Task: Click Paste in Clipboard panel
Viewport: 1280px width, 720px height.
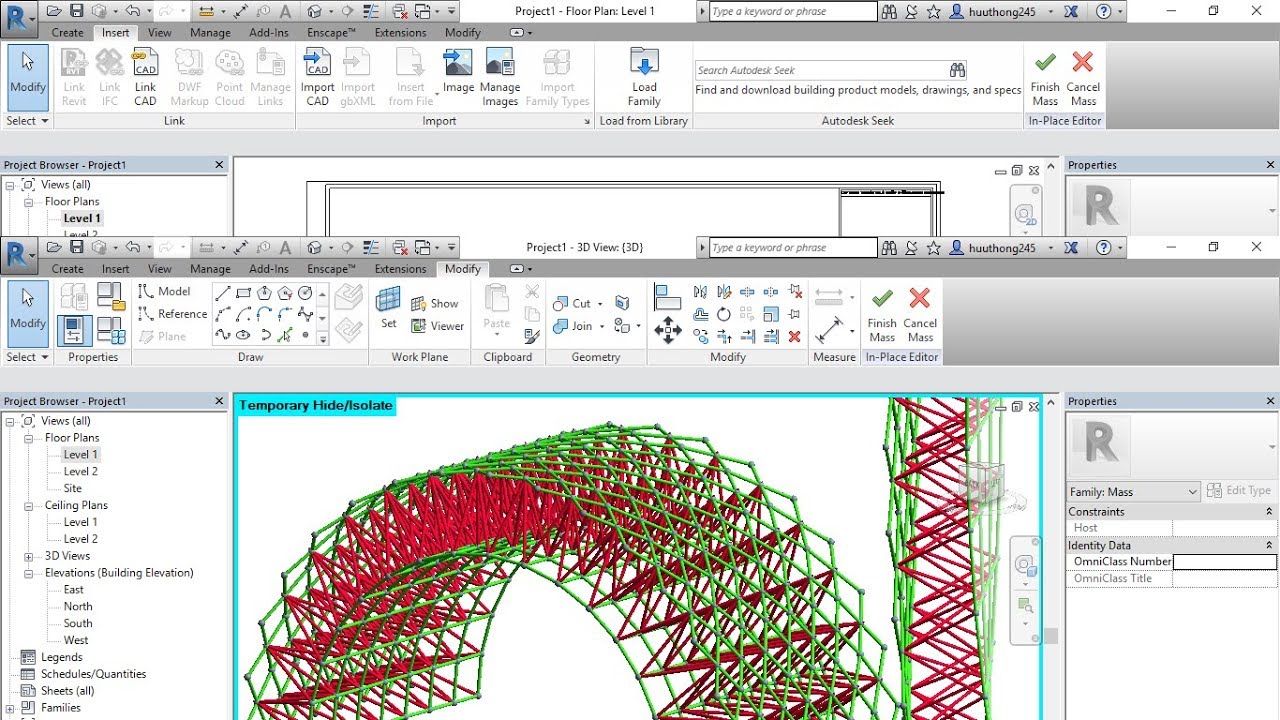Action: [497, 314]
